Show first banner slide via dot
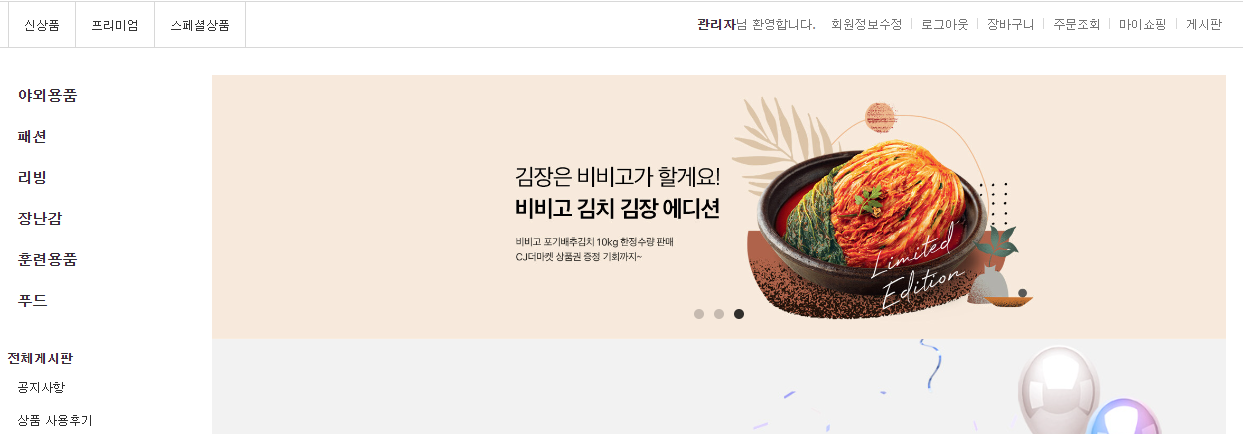 (x=699, y=314)
